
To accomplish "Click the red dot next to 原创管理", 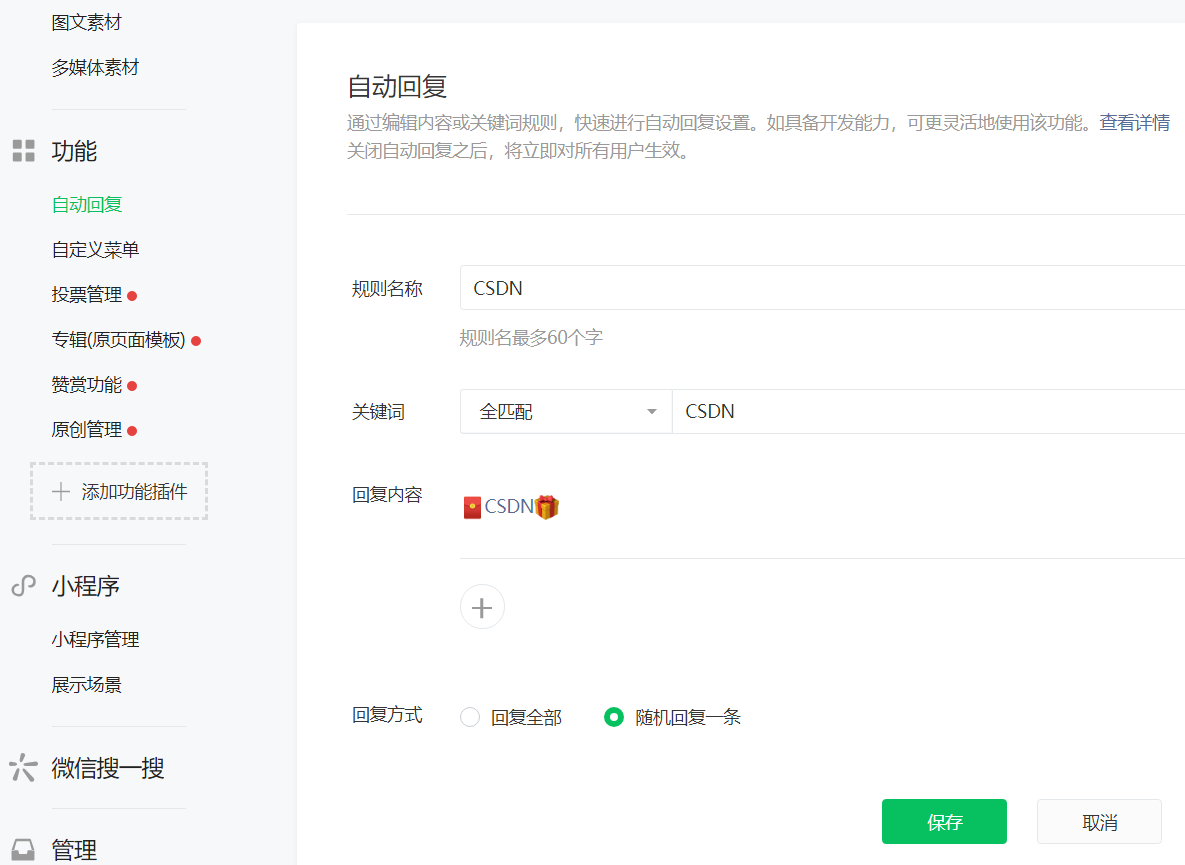I will pos(132,431).
